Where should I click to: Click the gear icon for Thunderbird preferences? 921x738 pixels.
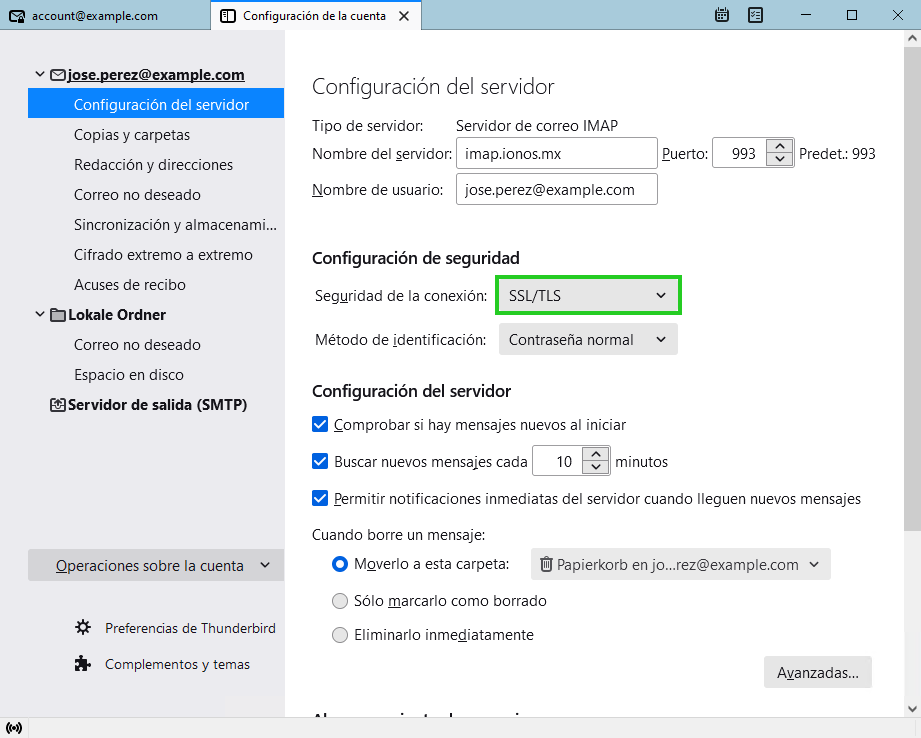click(x=83, y=628)
